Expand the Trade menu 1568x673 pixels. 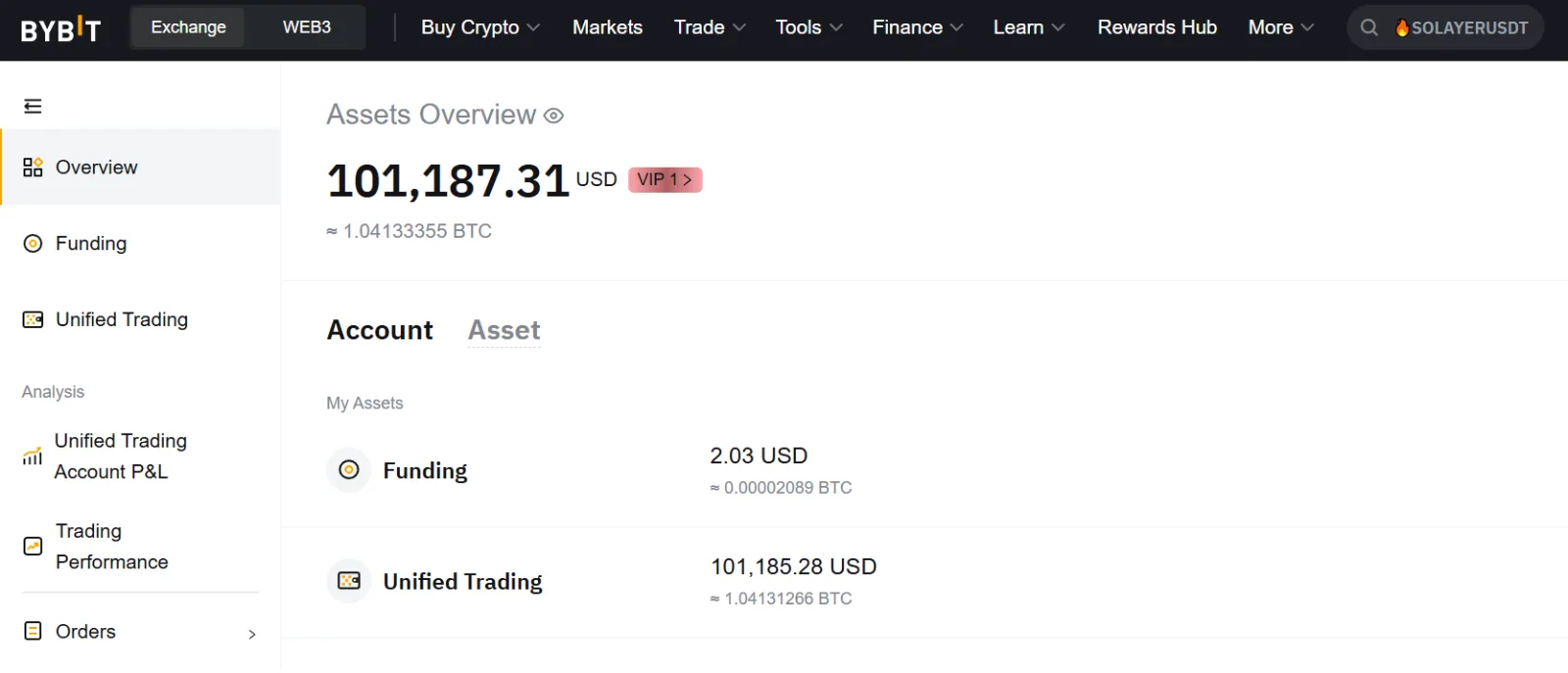(710, 27)
